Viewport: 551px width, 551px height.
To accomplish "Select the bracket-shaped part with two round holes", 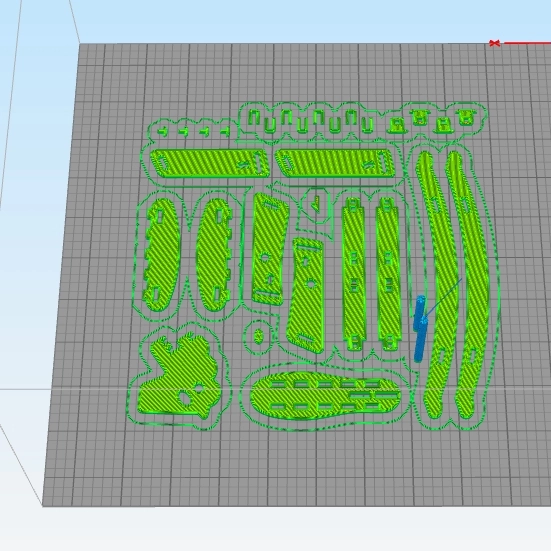I will tap(178, 377).
